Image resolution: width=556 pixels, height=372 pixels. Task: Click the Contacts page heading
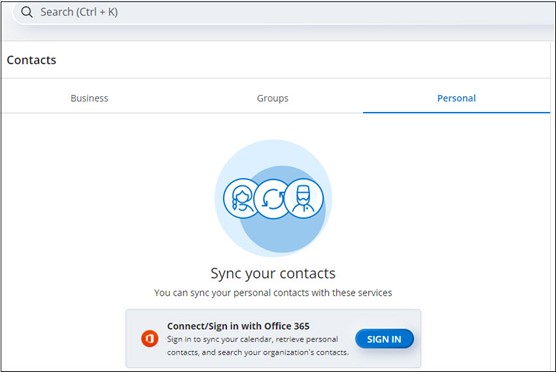tap(32, 60)
